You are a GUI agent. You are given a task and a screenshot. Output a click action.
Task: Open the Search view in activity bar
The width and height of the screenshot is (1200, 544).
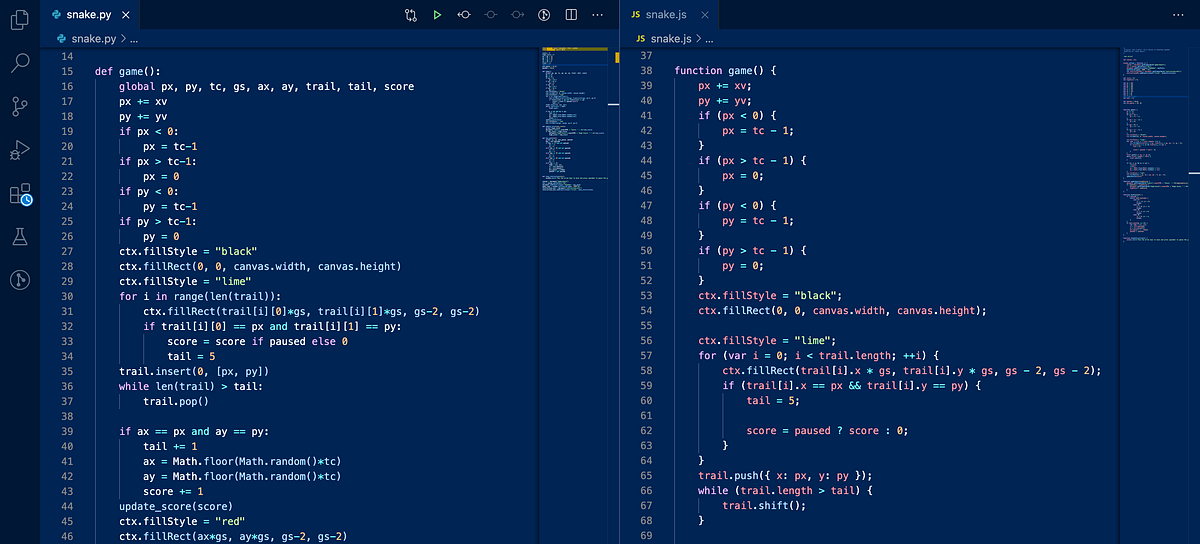point(20,63)
